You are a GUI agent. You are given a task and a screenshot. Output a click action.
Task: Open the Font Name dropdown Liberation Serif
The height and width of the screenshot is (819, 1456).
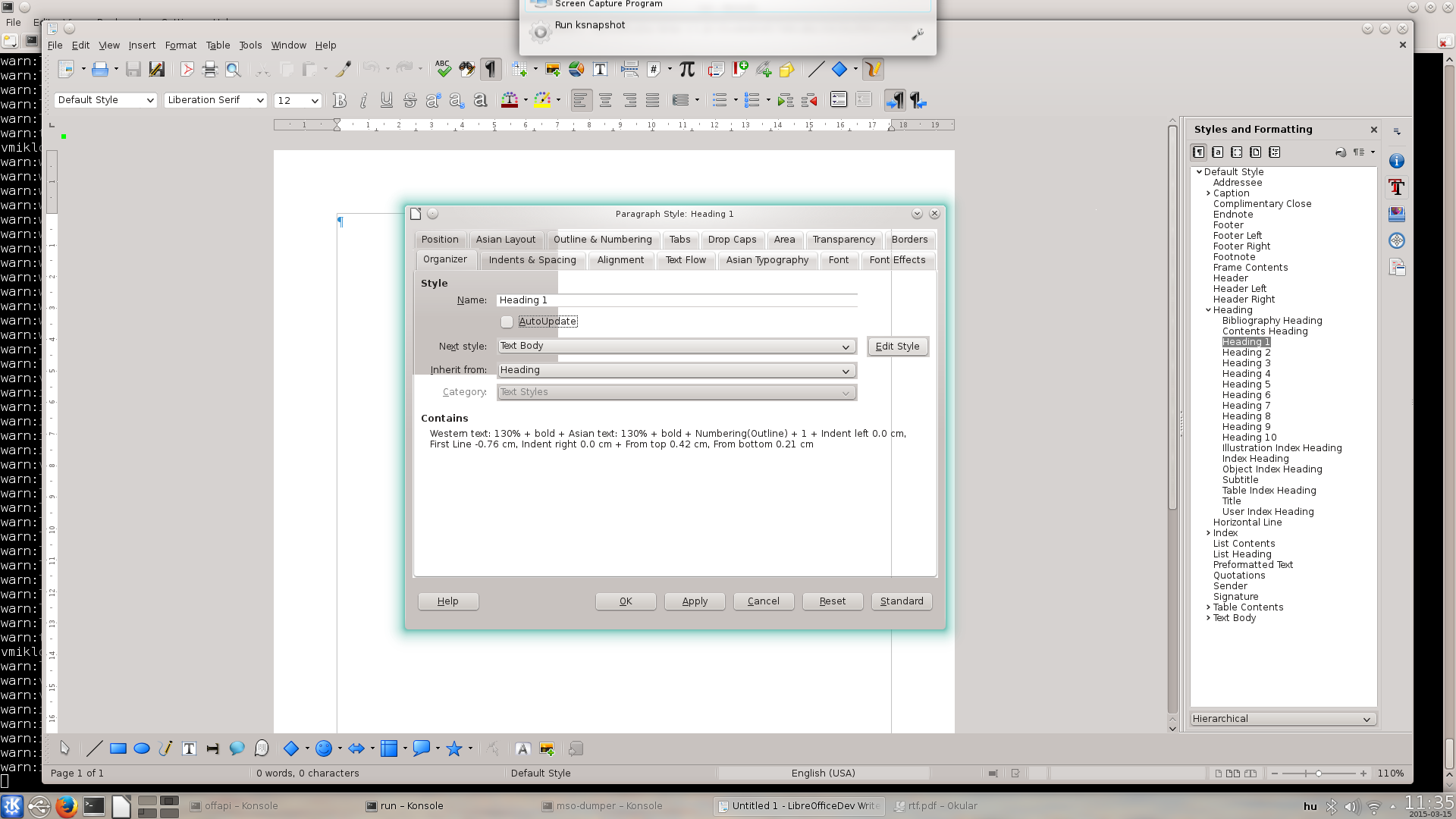coord(215,100)
